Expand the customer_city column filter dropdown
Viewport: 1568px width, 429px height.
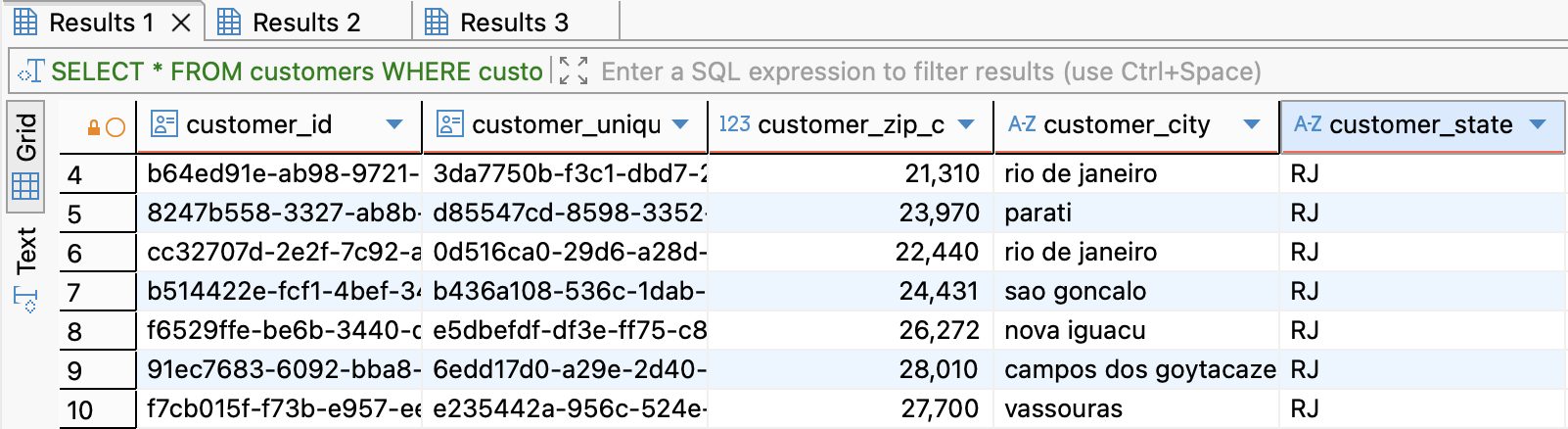tap(1251, 124)
